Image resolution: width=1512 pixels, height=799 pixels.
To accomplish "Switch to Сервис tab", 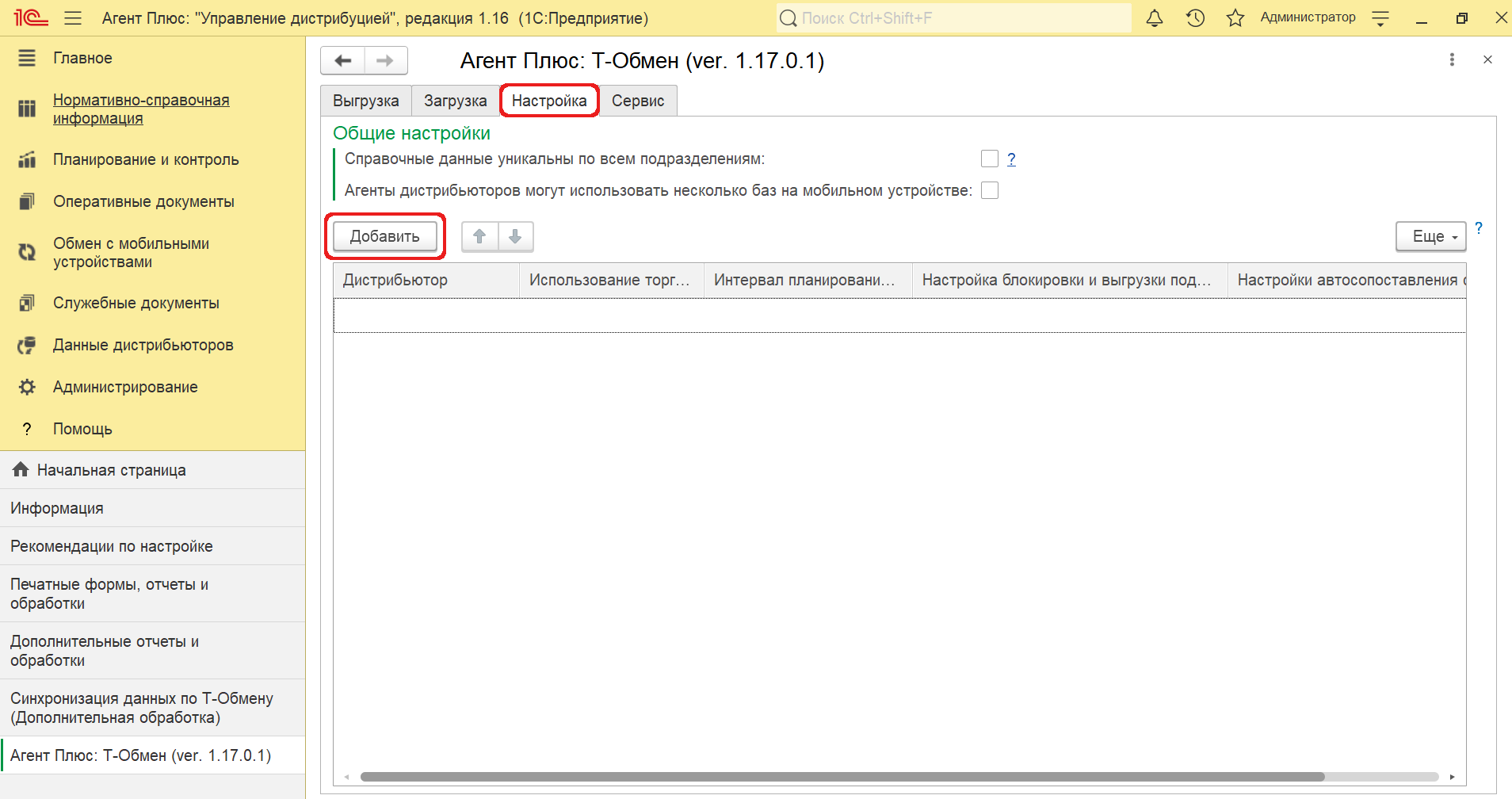I will click(638, 101).
